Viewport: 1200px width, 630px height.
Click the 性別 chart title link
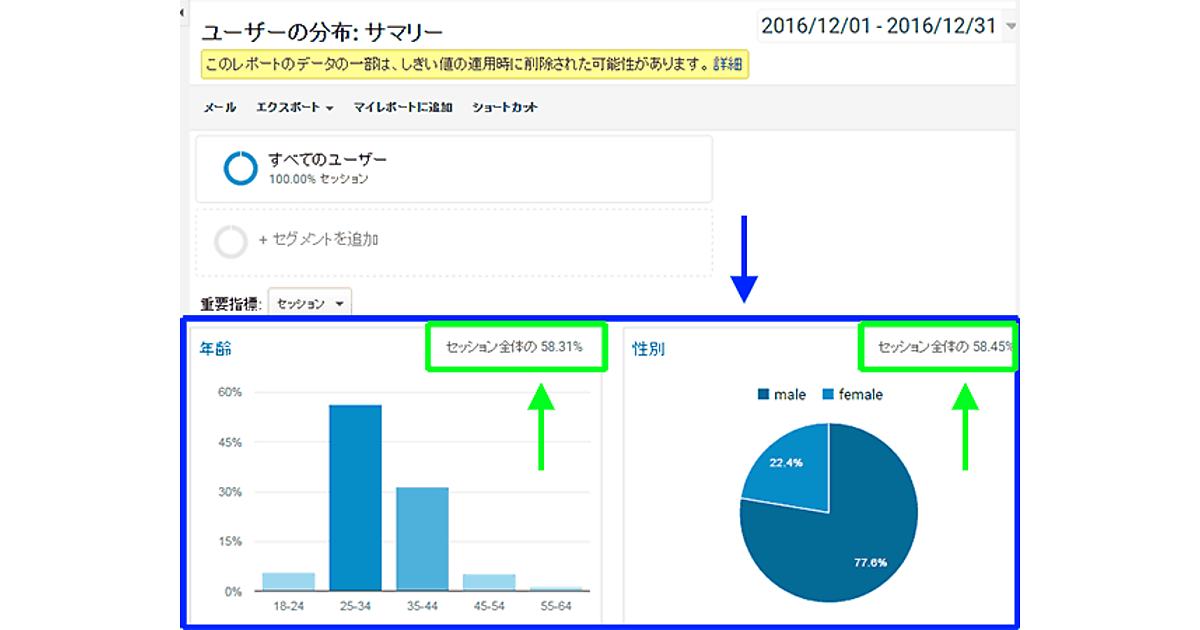[x=648, y=349]
